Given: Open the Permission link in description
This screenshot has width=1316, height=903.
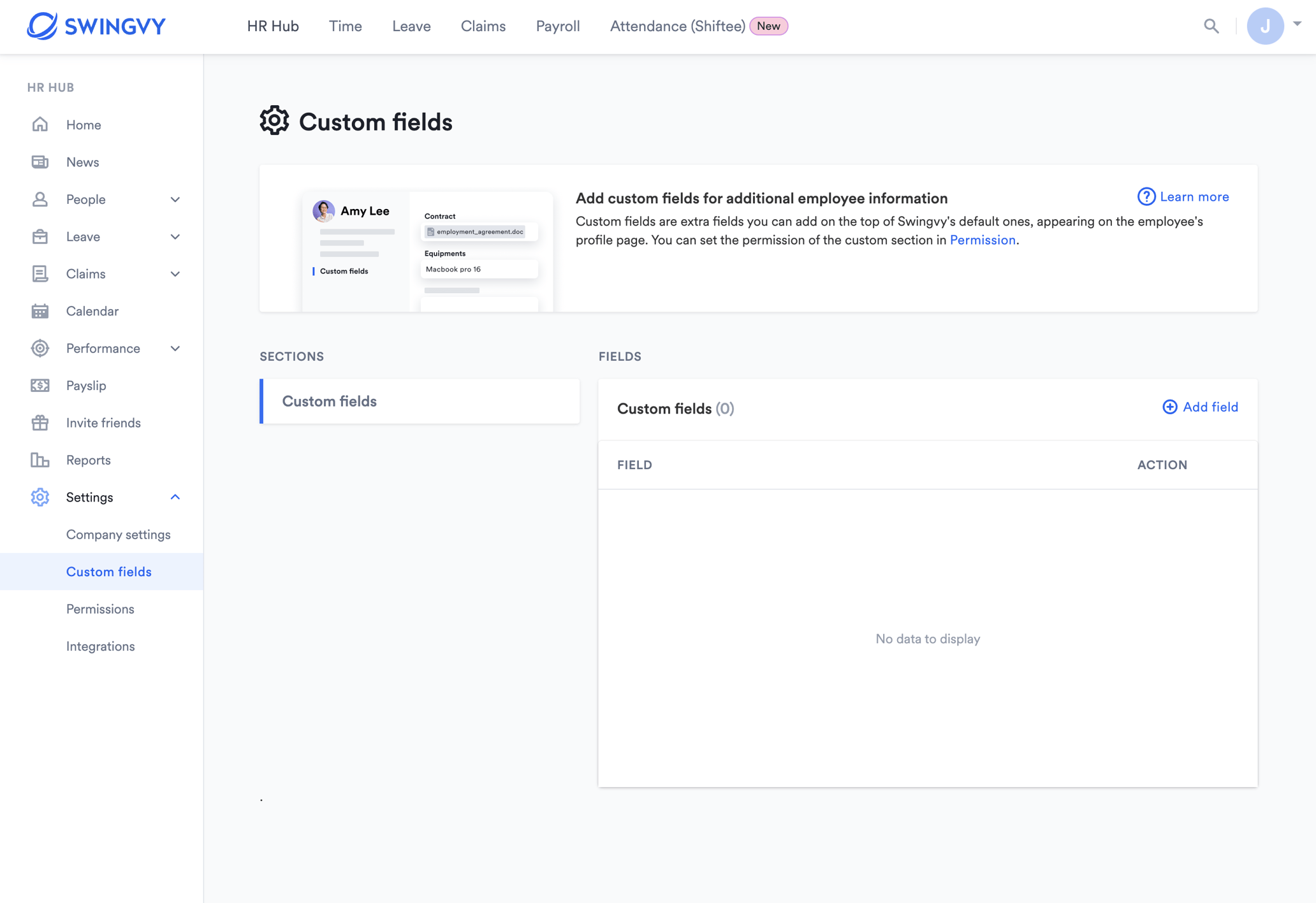Looking at the screenshot, I should (982, 240).
